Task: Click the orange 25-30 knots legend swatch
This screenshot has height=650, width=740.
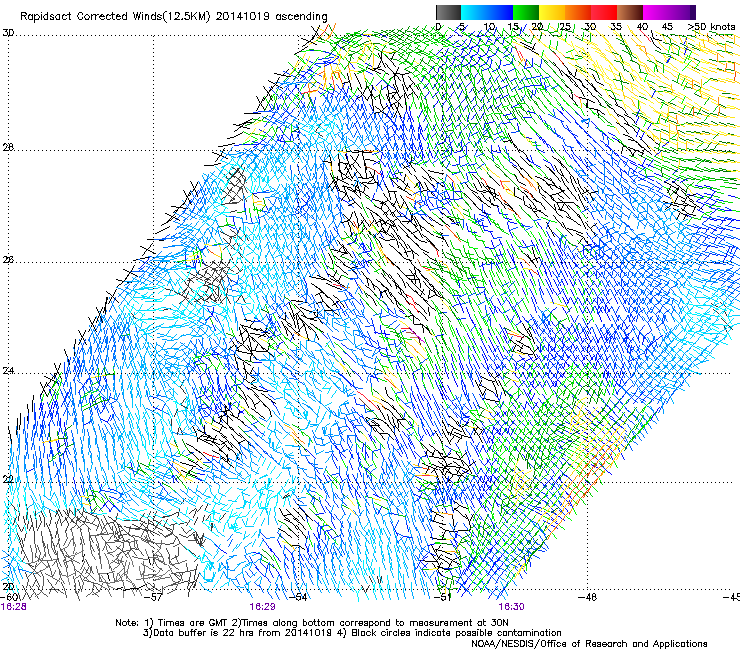Action: click(578, 12)
